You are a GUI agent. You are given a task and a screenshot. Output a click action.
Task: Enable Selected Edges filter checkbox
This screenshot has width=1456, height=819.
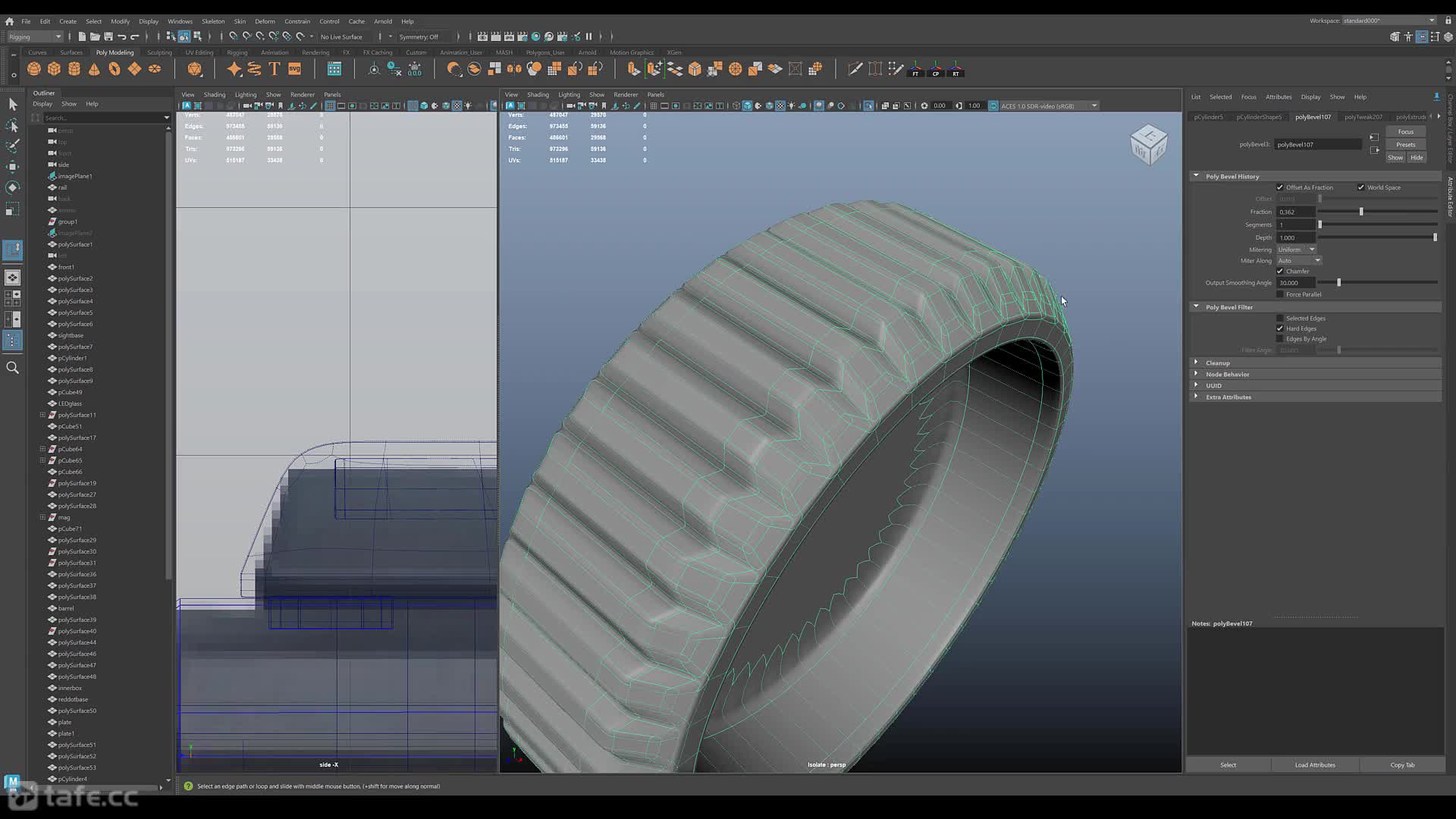(x=1280, y=318)
